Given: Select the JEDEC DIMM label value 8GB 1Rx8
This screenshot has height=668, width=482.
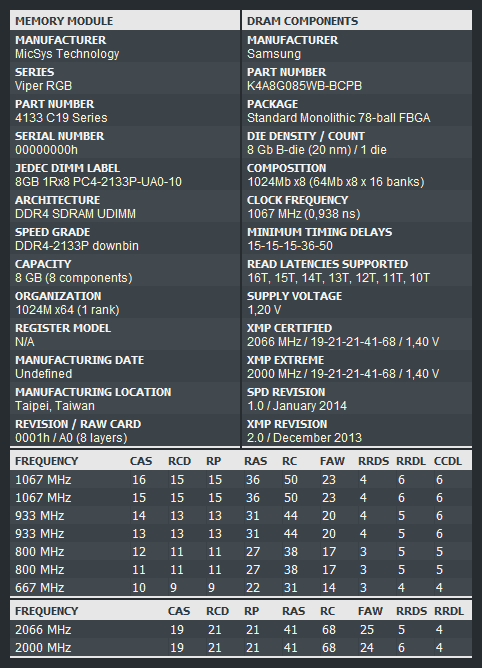Looking at the screenshot, I should 98,182.
